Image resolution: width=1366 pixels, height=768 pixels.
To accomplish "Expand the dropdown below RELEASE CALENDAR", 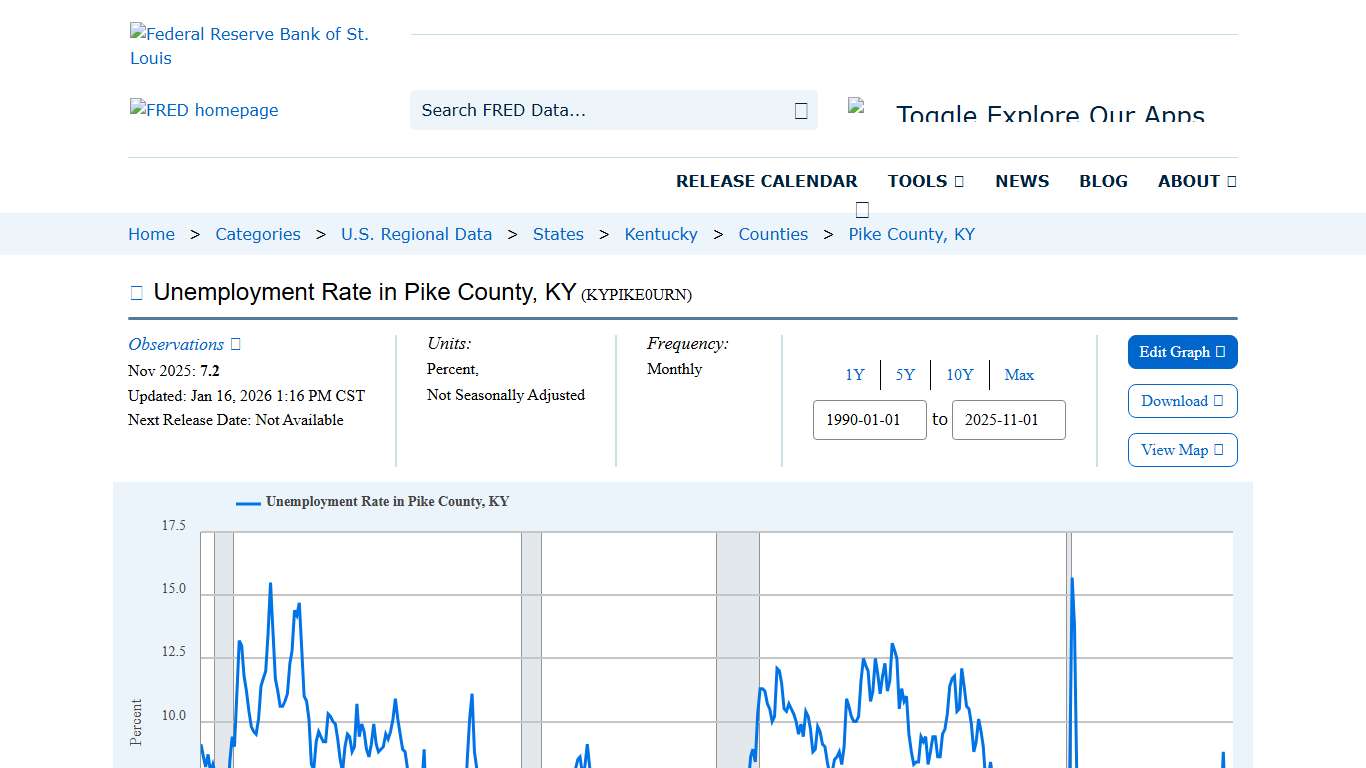I will pos(861,209).
